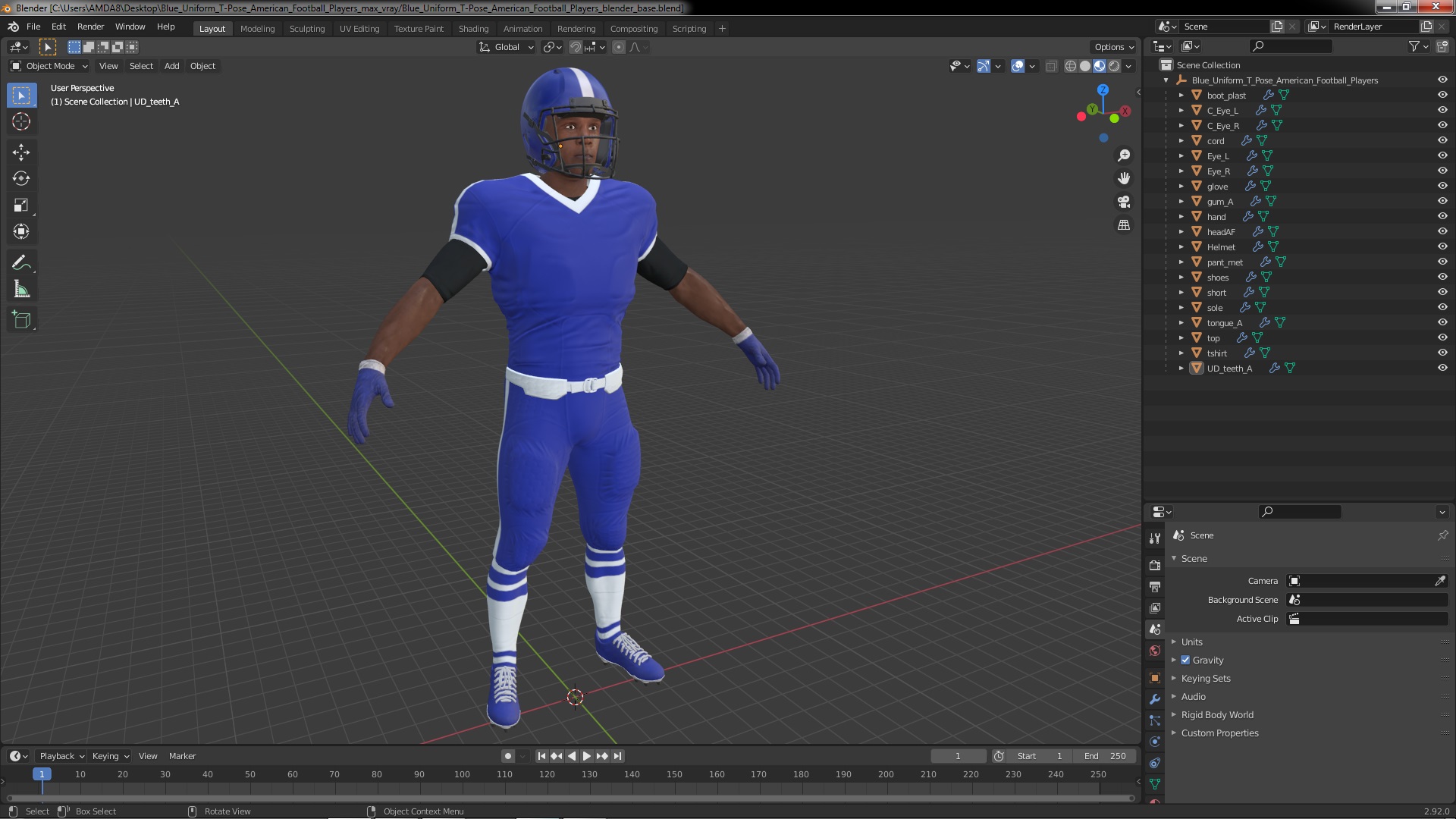This screenshot has width=1456, height=819.
Task: Toggle X-ray mode in viewport header
Action: (x=1051, y=67)
